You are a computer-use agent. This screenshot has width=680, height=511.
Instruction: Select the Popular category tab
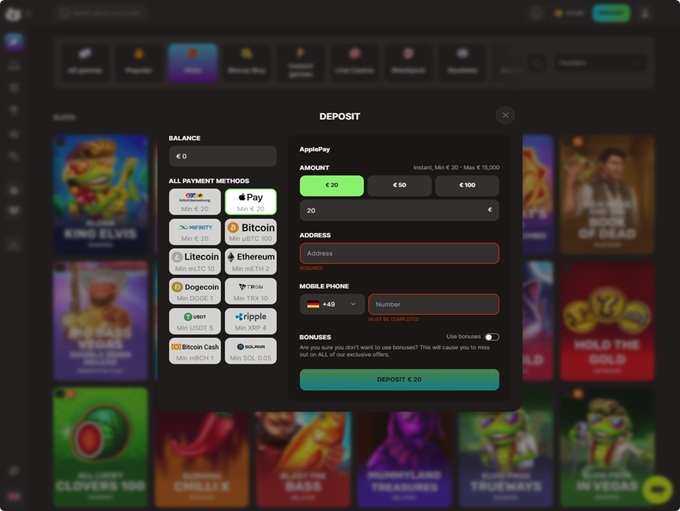point(139,62)
